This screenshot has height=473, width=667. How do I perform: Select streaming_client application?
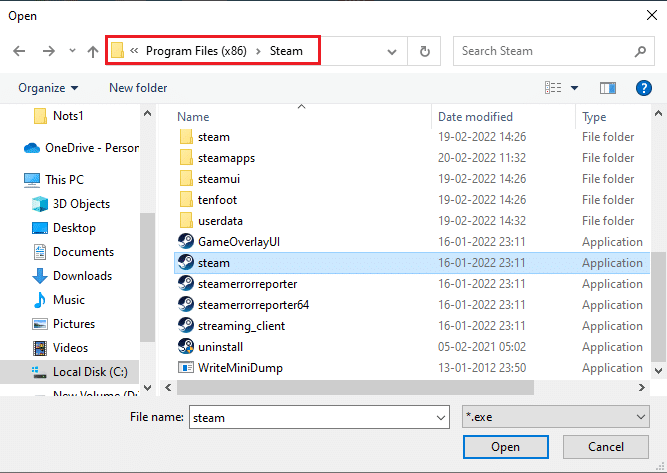412,326
